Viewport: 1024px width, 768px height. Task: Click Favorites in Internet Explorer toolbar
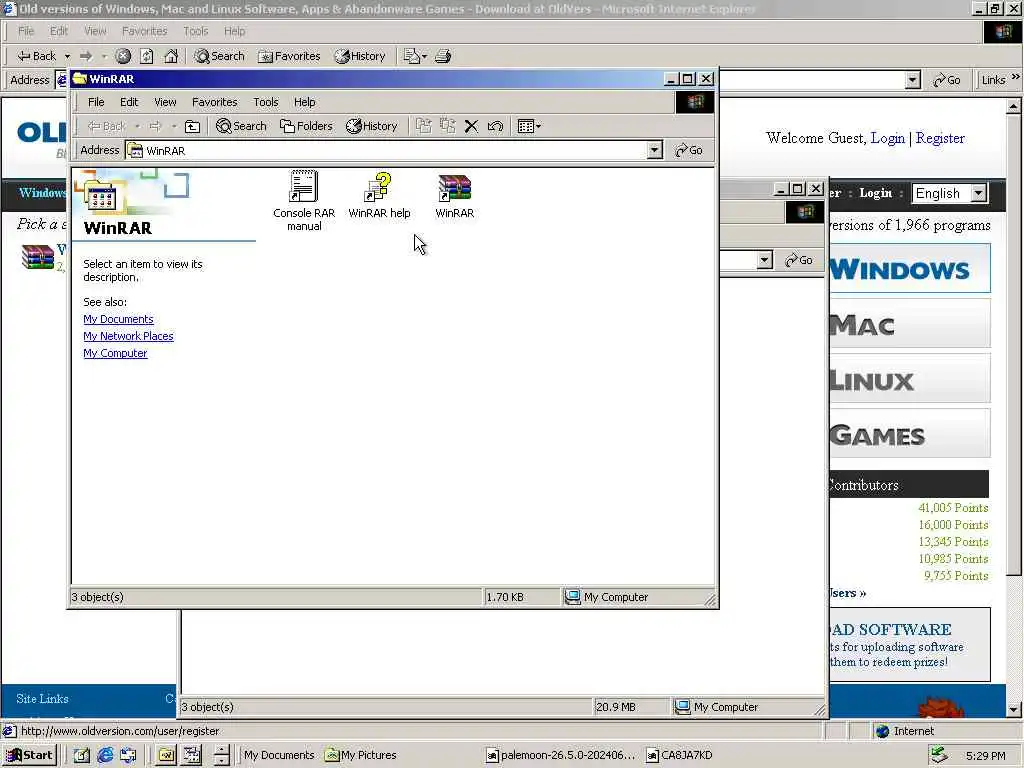pos(289,56)
